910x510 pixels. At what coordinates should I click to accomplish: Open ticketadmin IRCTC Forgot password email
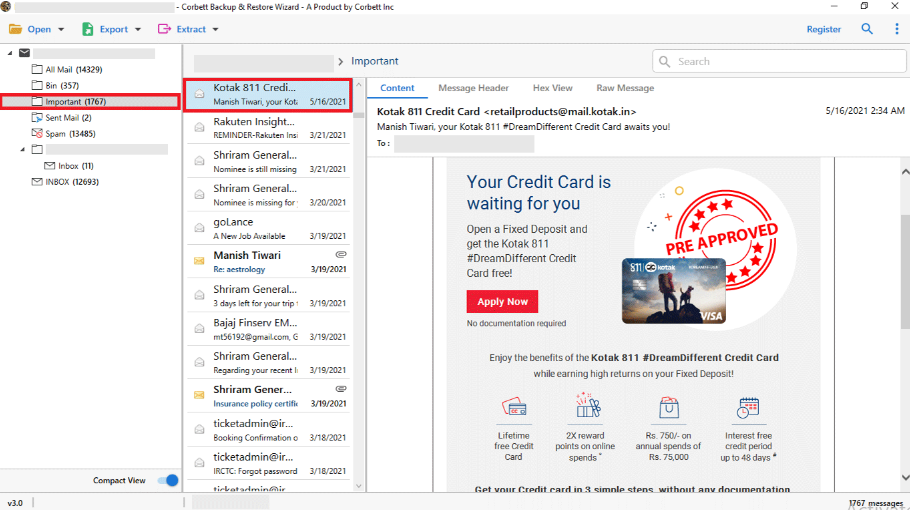click(x=268, y=464)
